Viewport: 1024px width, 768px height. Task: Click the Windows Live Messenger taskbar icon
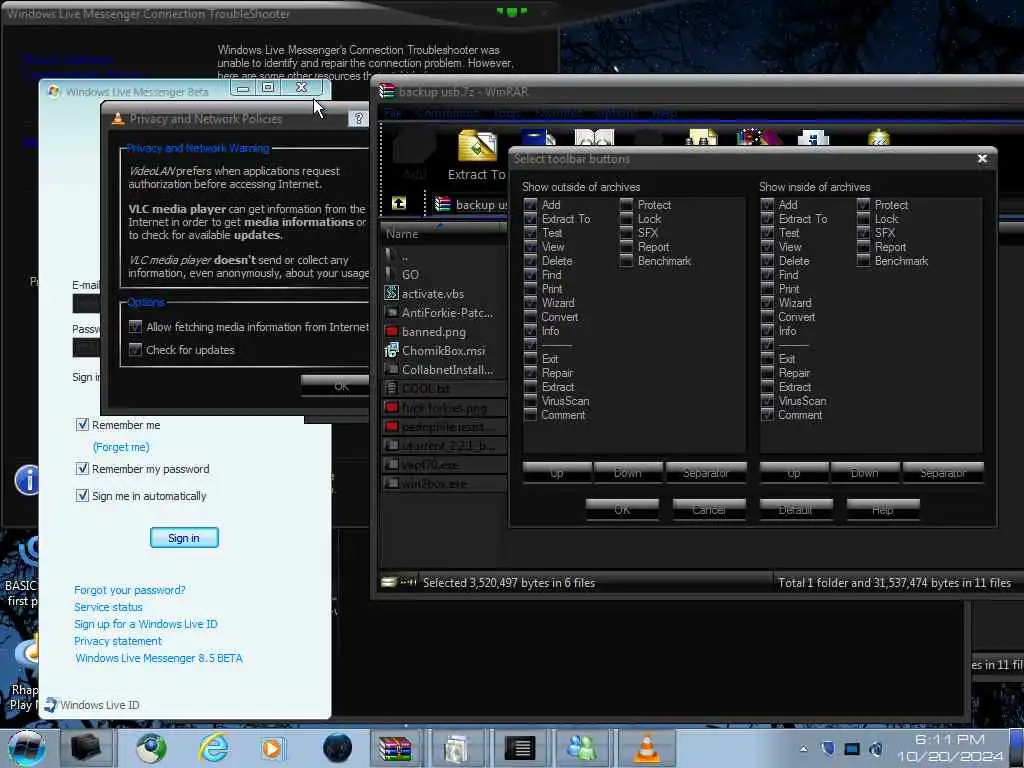(582, 748)
